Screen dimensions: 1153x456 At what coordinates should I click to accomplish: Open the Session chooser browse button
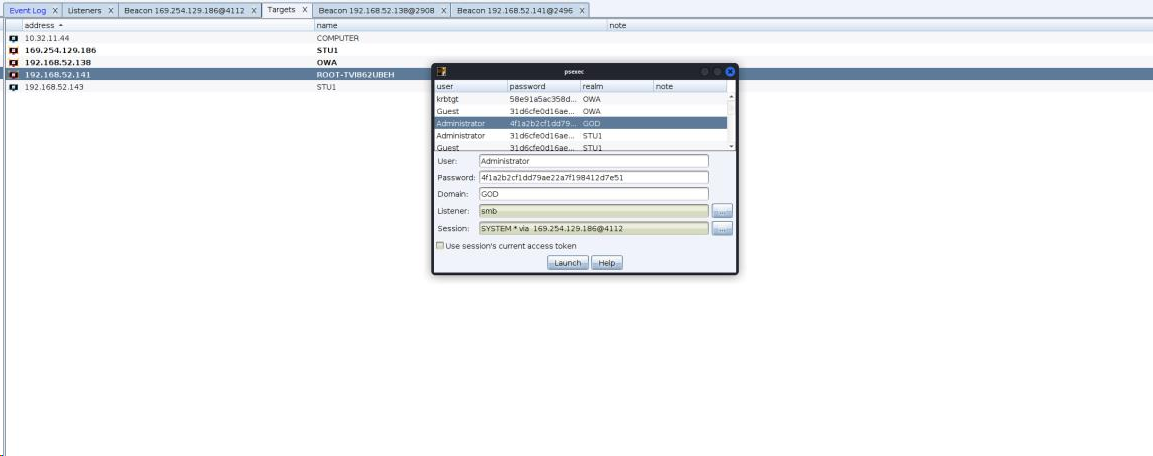coord(722,229)
